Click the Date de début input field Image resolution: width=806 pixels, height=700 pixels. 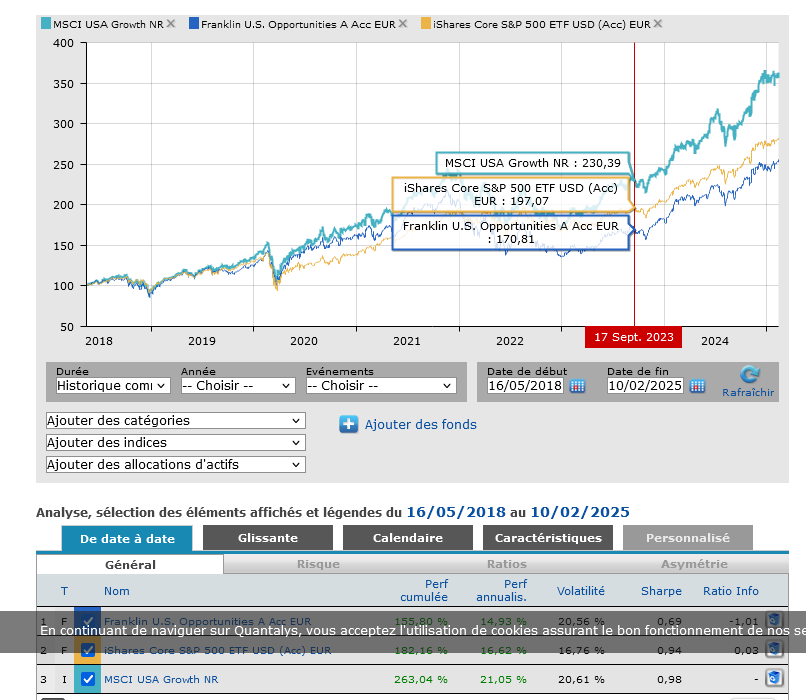525,385
